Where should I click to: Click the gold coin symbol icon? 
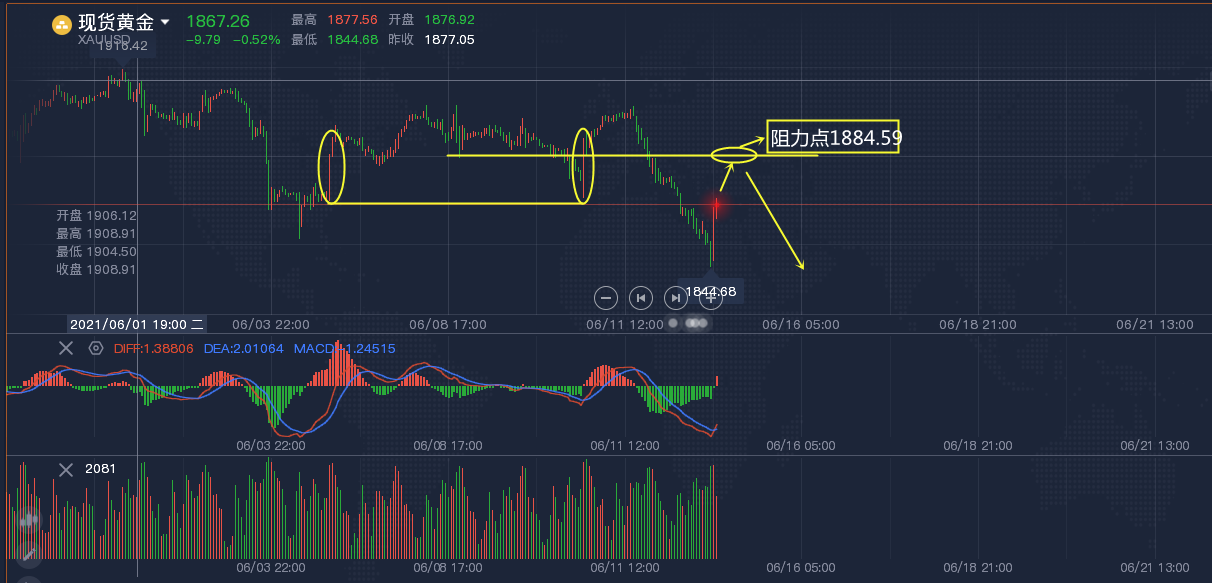(63, 25)
